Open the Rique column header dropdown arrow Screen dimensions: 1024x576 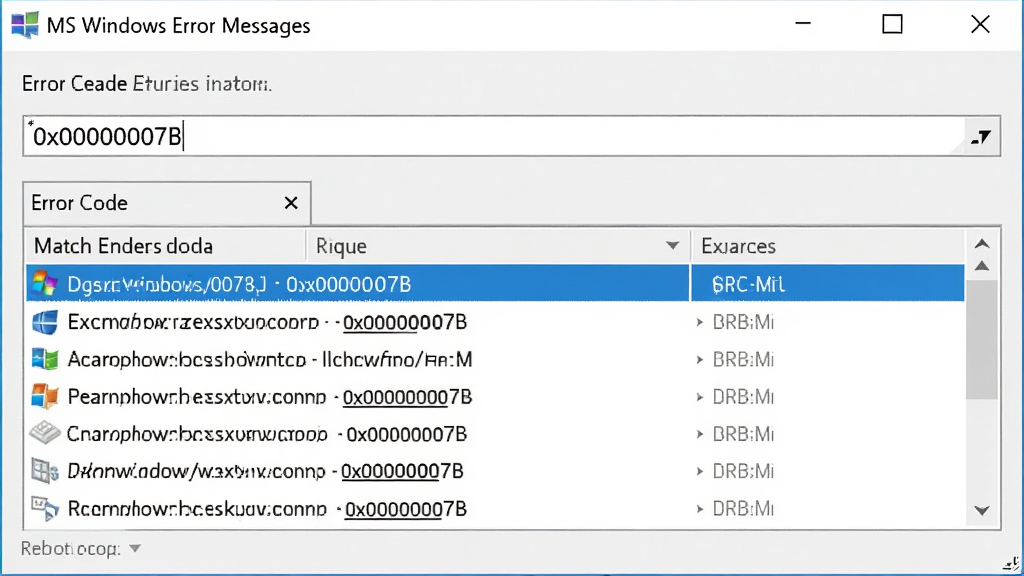click(672, 246)
